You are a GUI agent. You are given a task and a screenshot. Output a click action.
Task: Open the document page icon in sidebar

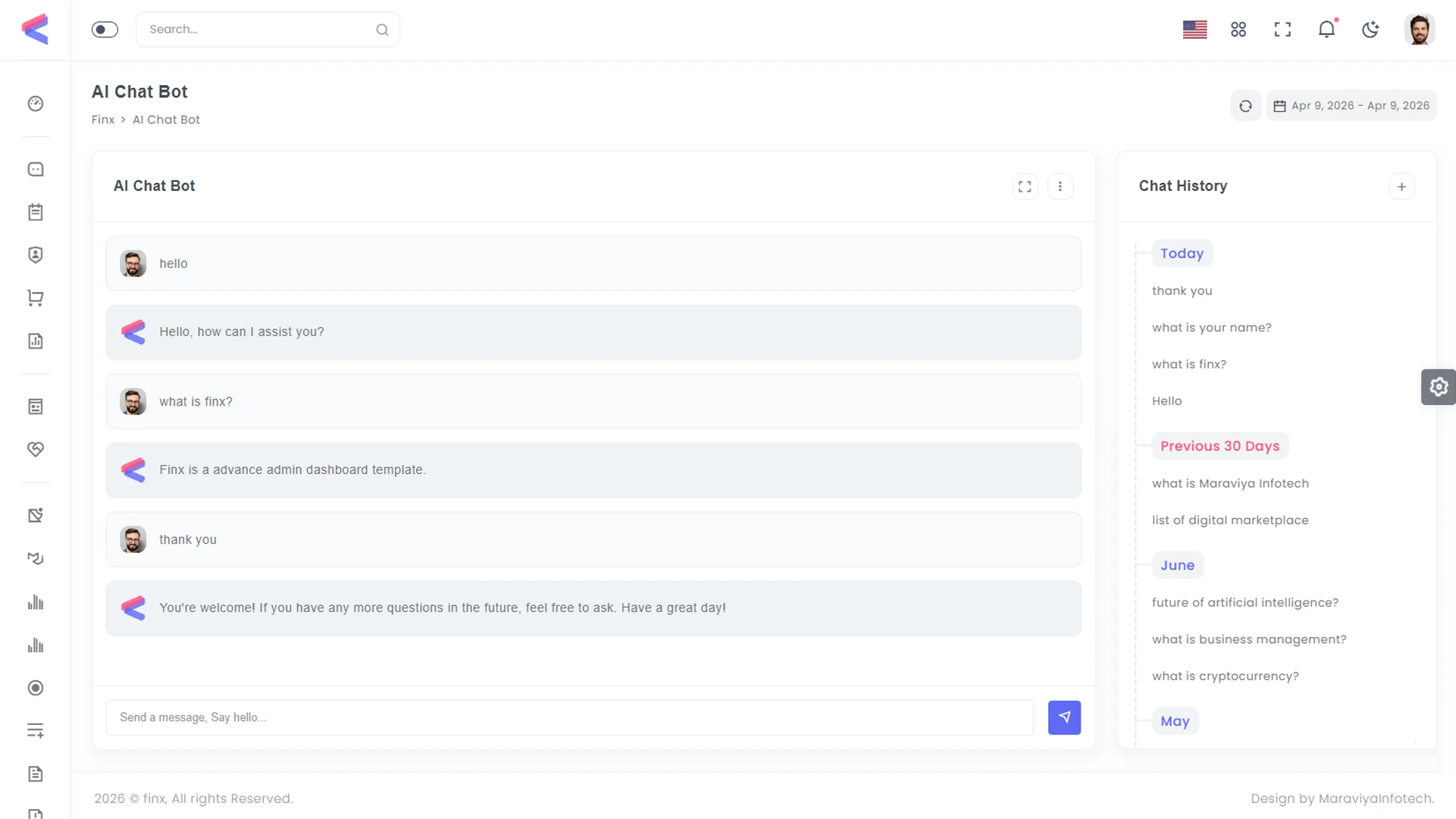pyautogui.click(x=36, y=774)
